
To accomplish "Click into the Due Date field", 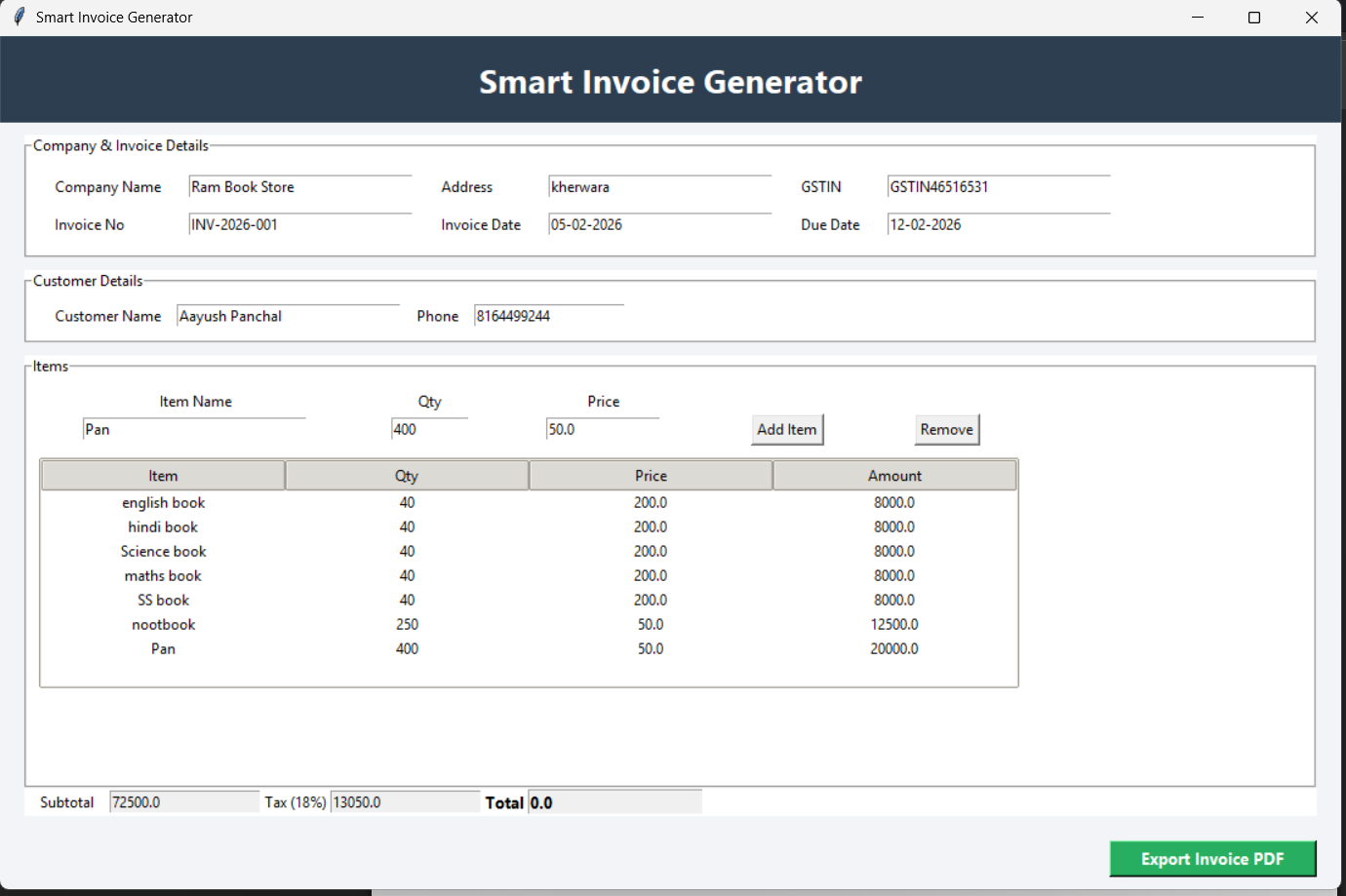I will 997,225.
